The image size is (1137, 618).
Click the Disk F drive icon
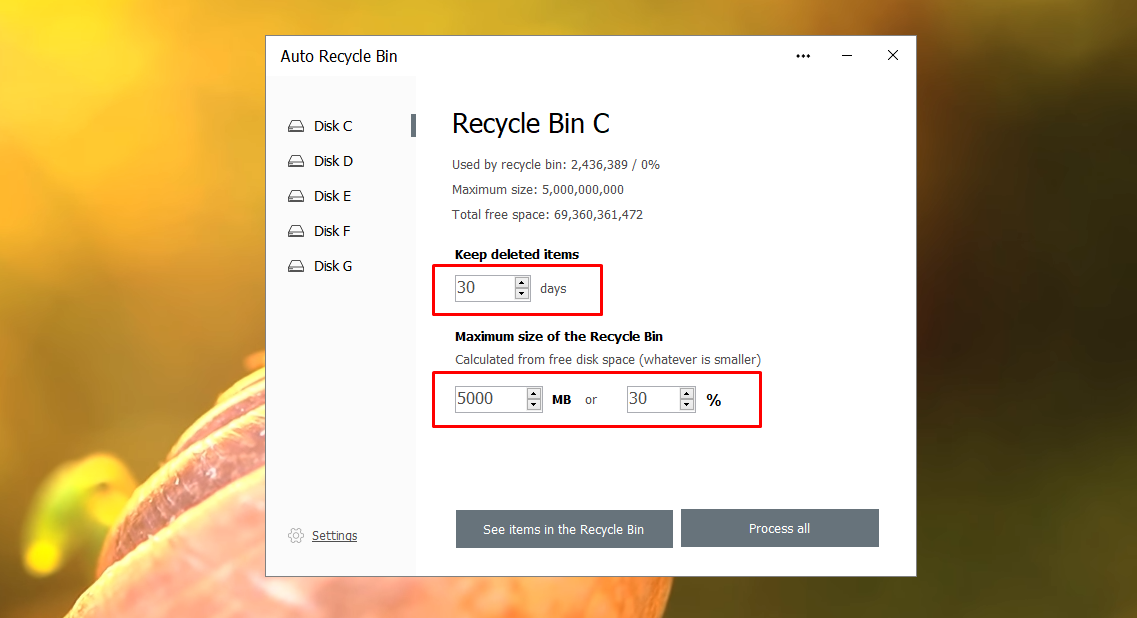pyautogui.click(x=295, y=231)
